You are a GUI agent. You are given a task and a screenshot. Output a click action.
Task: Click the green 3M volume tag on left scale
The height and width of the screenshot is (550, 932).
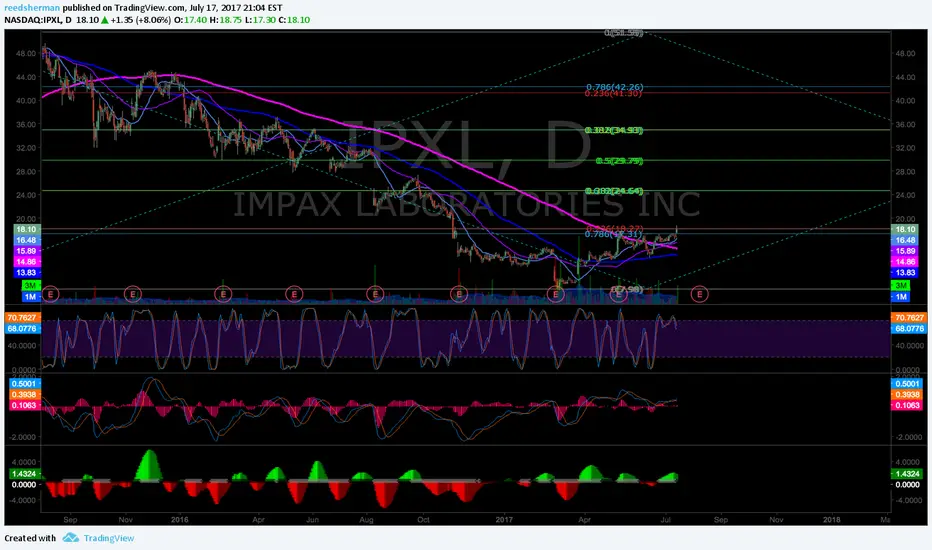30,285
